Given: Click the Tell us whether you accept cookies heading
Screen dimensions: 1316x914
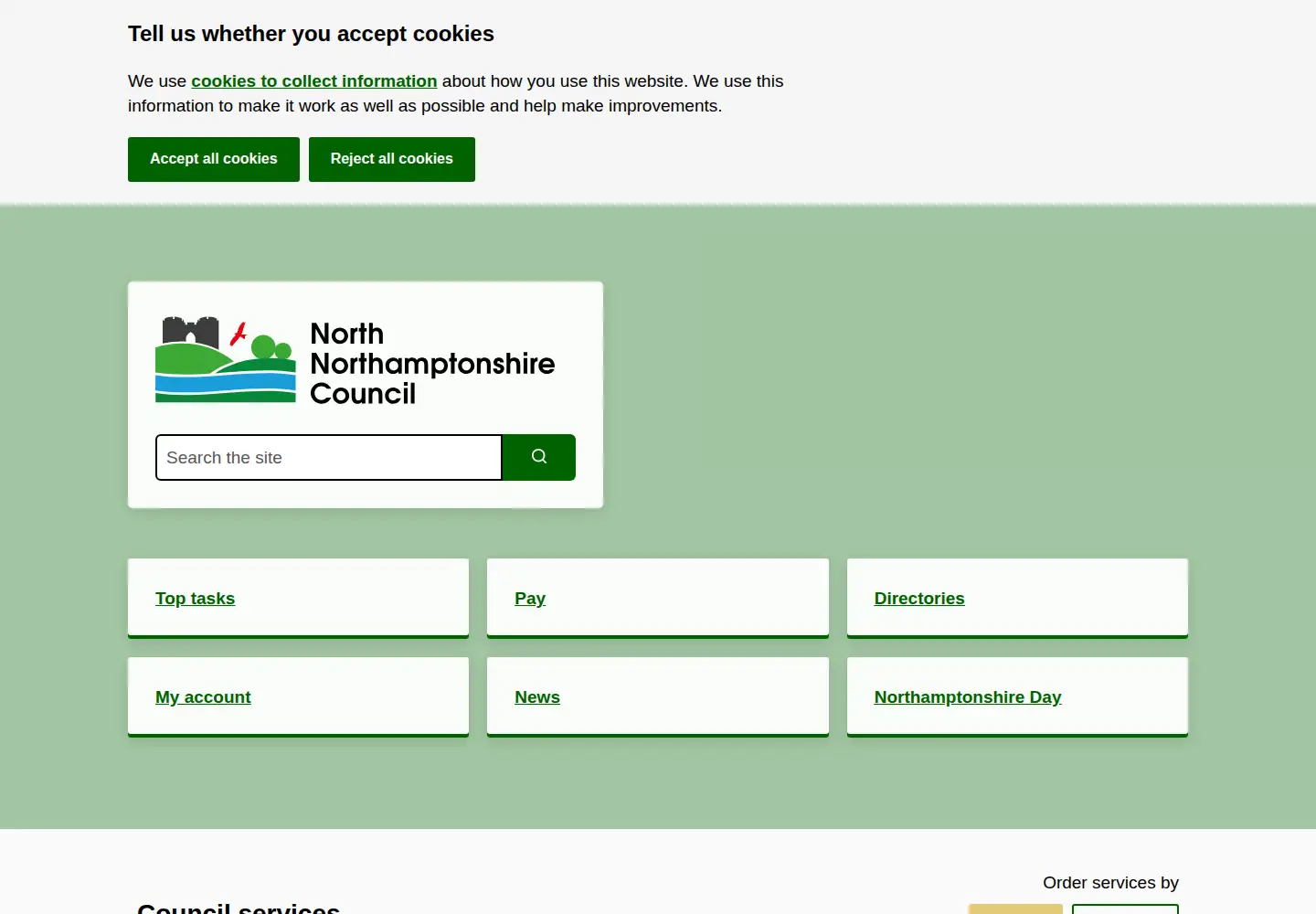Looking at the screenshot, I should (311, 34).
